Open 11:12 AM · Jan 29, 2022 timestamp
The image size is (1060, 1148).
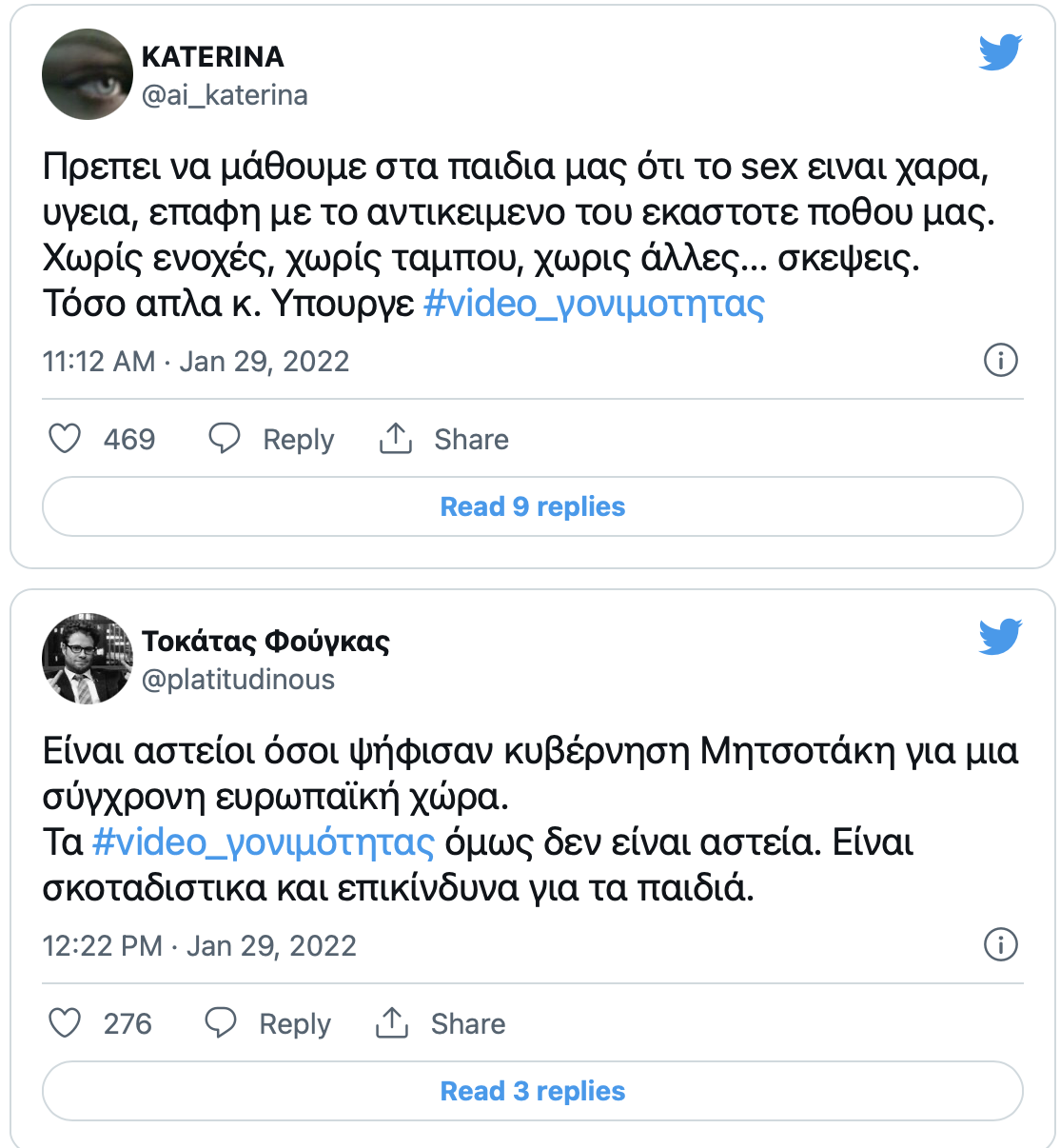point(196,362)
